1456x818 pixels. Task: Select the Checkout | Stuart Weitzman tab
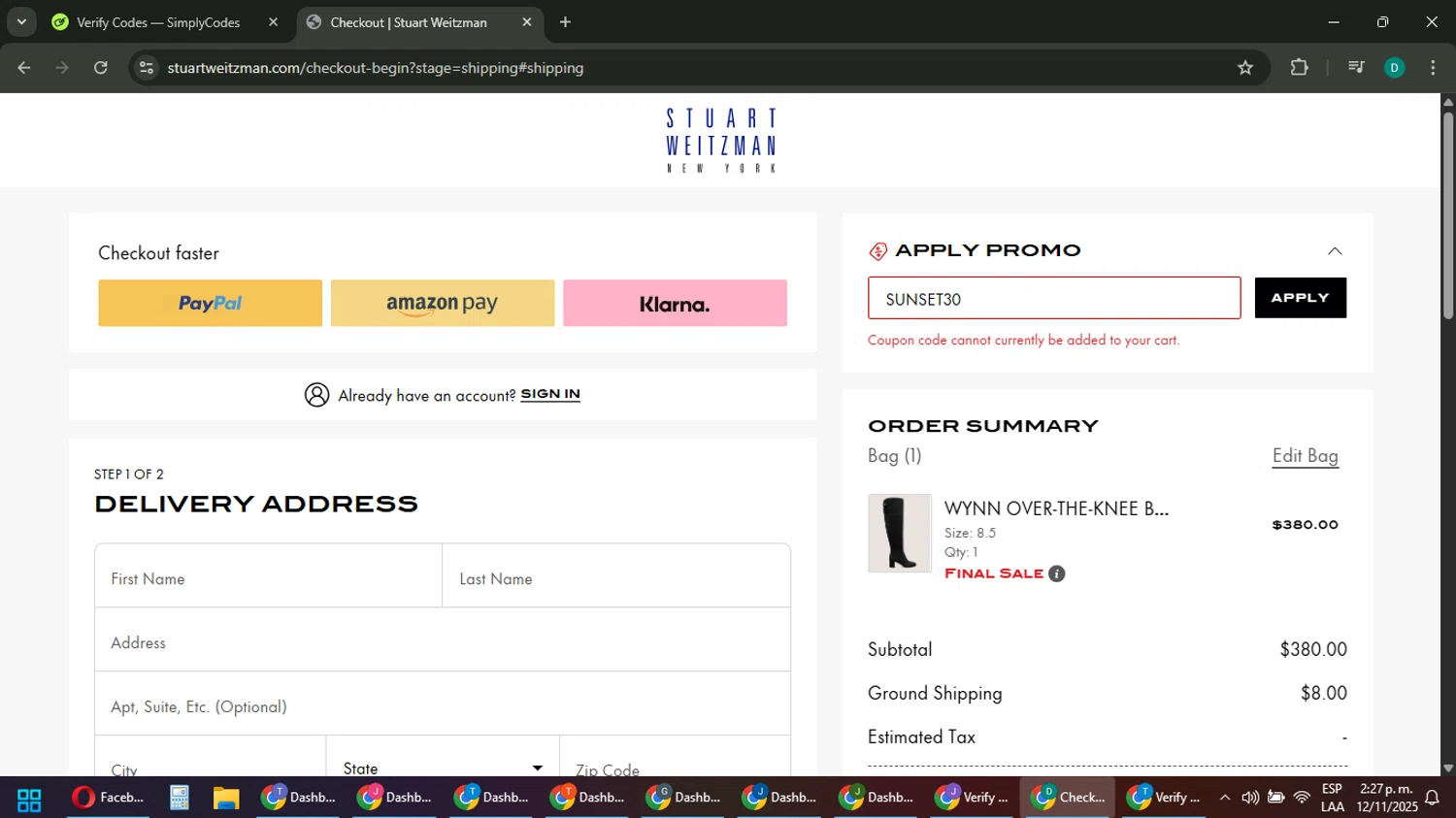(x=409, y=22)
